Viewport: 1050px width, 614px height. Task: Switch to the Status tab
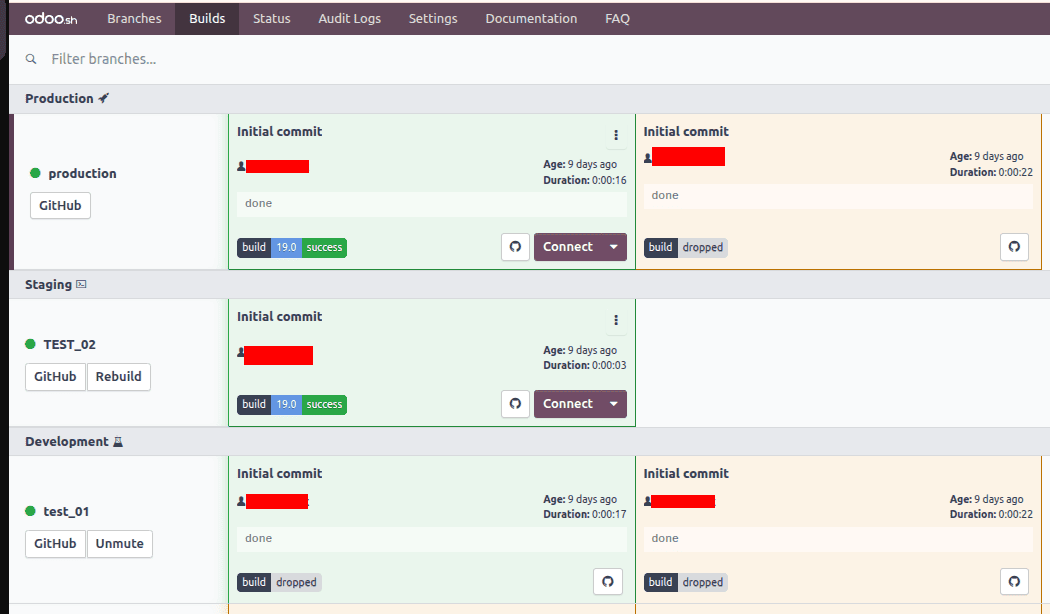(x=271, y=19)
